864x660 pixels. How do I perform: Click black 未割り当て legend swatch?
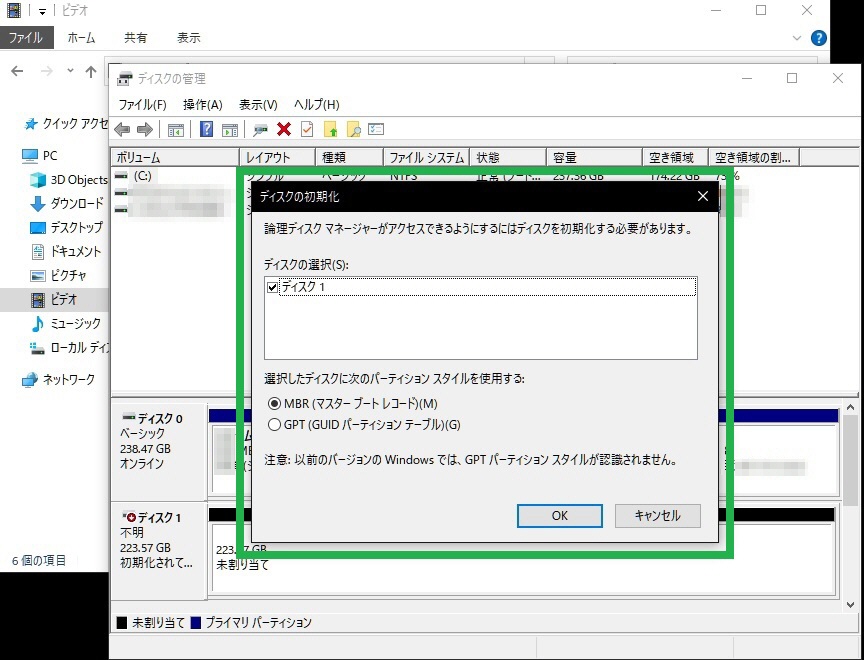122,623
